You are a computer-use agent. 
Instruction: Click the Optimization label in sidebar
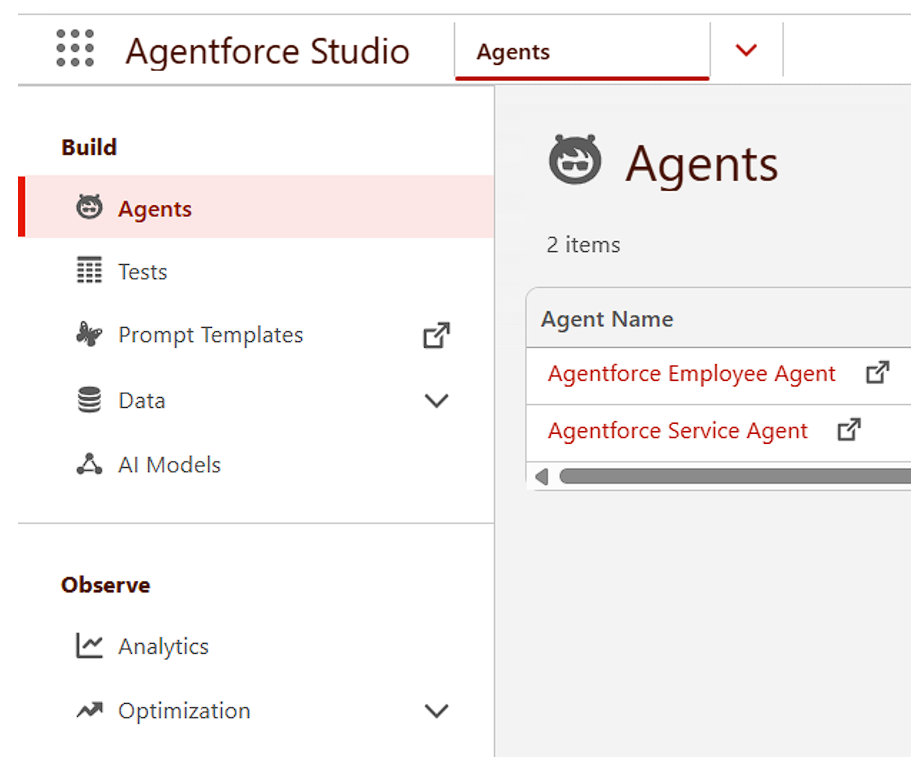point(184,711)
